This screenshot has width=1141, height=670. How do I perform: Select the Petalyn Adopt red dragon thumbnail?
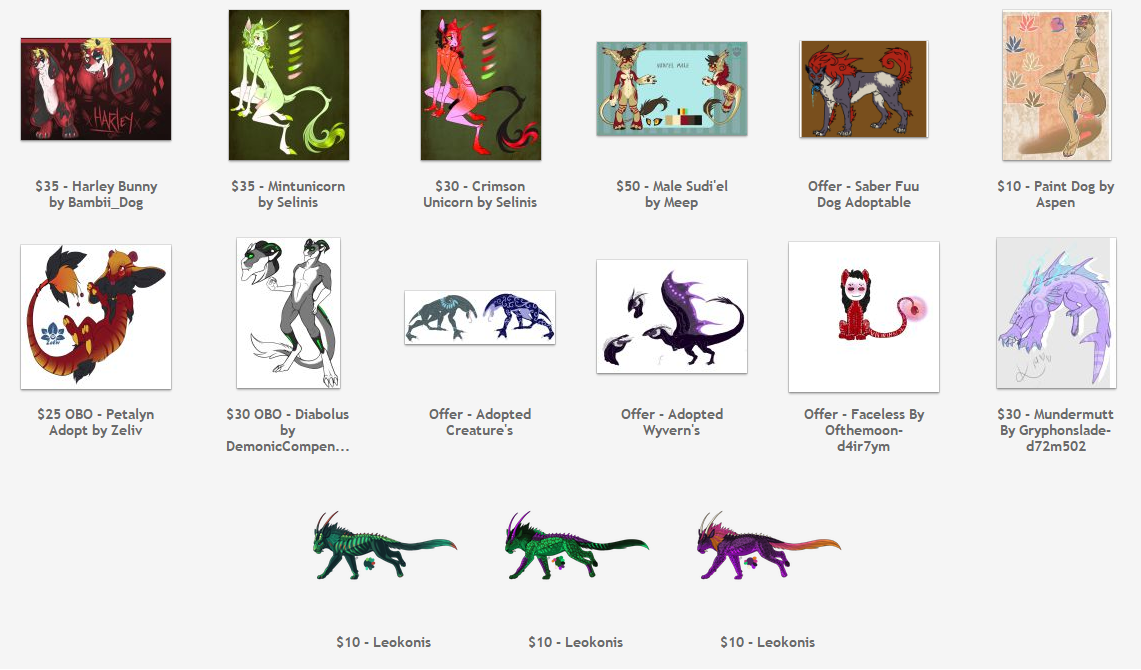(x=96, y=316)
